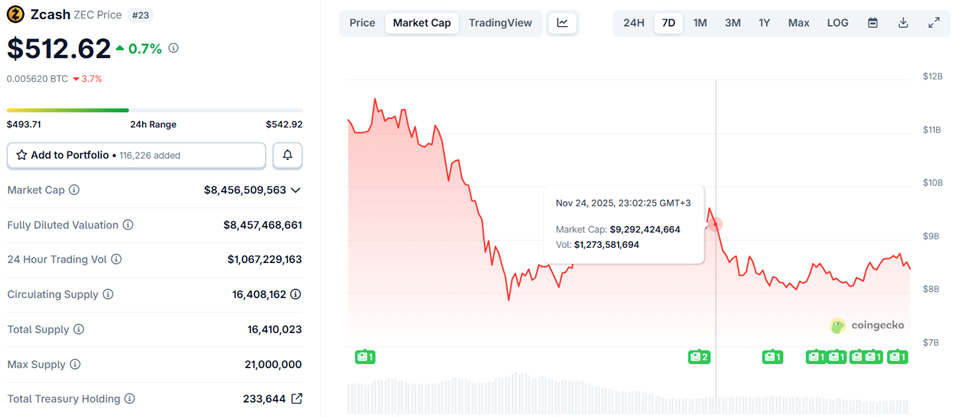Click the 24h Range progress bar
This screenshot has height=417, width=975.
point(155,110)
